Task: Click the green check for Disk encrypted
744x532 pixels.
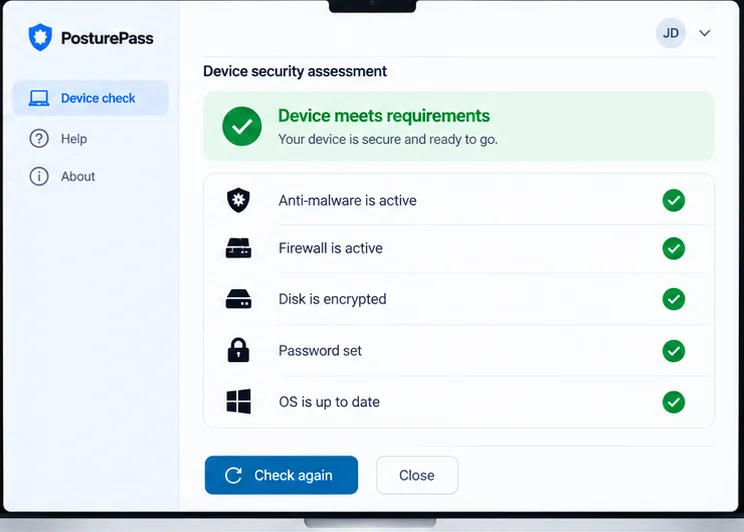Action: 674,299
